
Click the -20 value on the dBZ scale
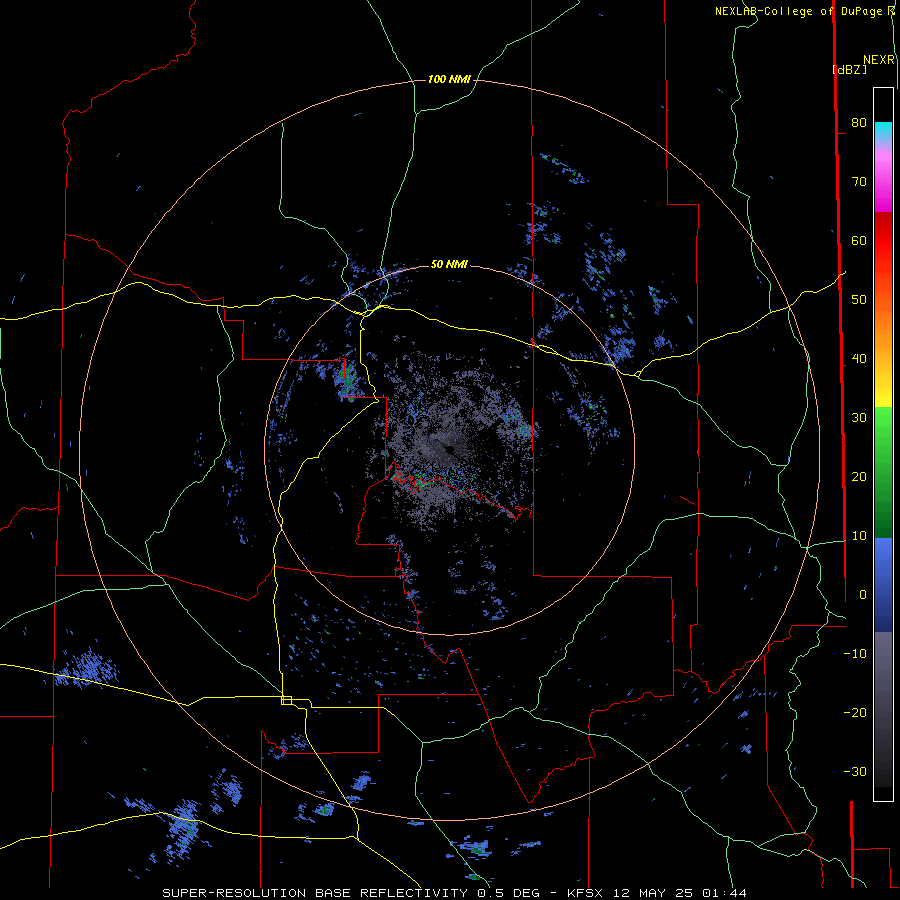(x=855, y=712)
